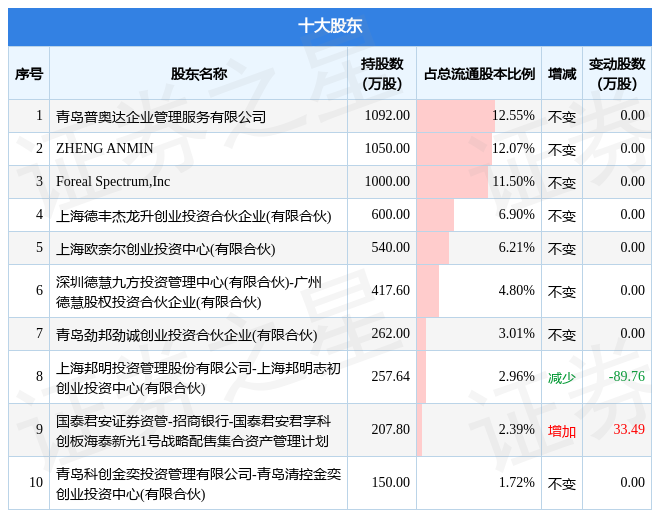Select shareholder 国泰君安证券资管-招商银行

click(193, 431)
